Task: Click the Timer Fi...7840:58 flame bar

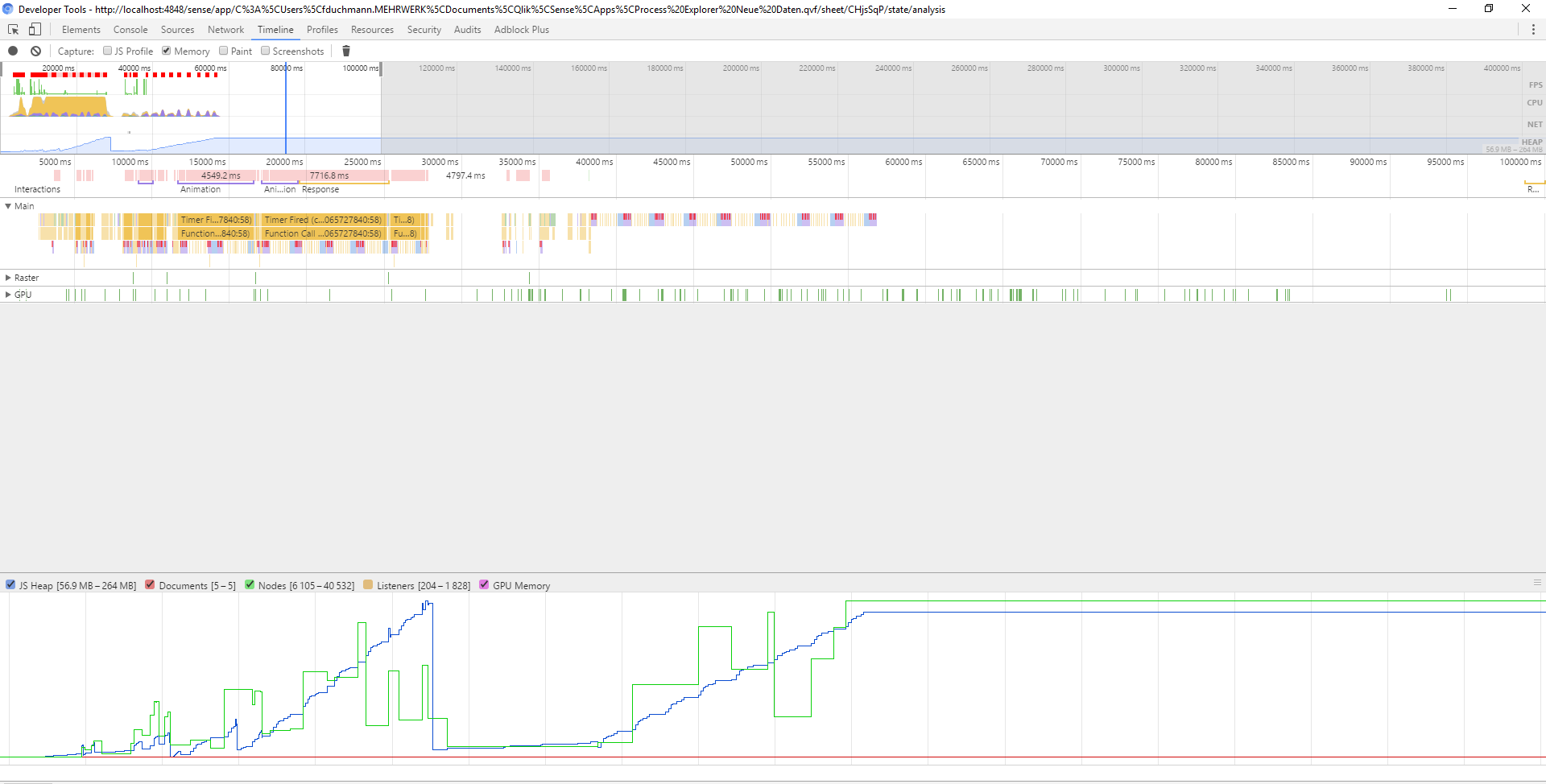Action: pyautogui.click(x=216, y=220)
